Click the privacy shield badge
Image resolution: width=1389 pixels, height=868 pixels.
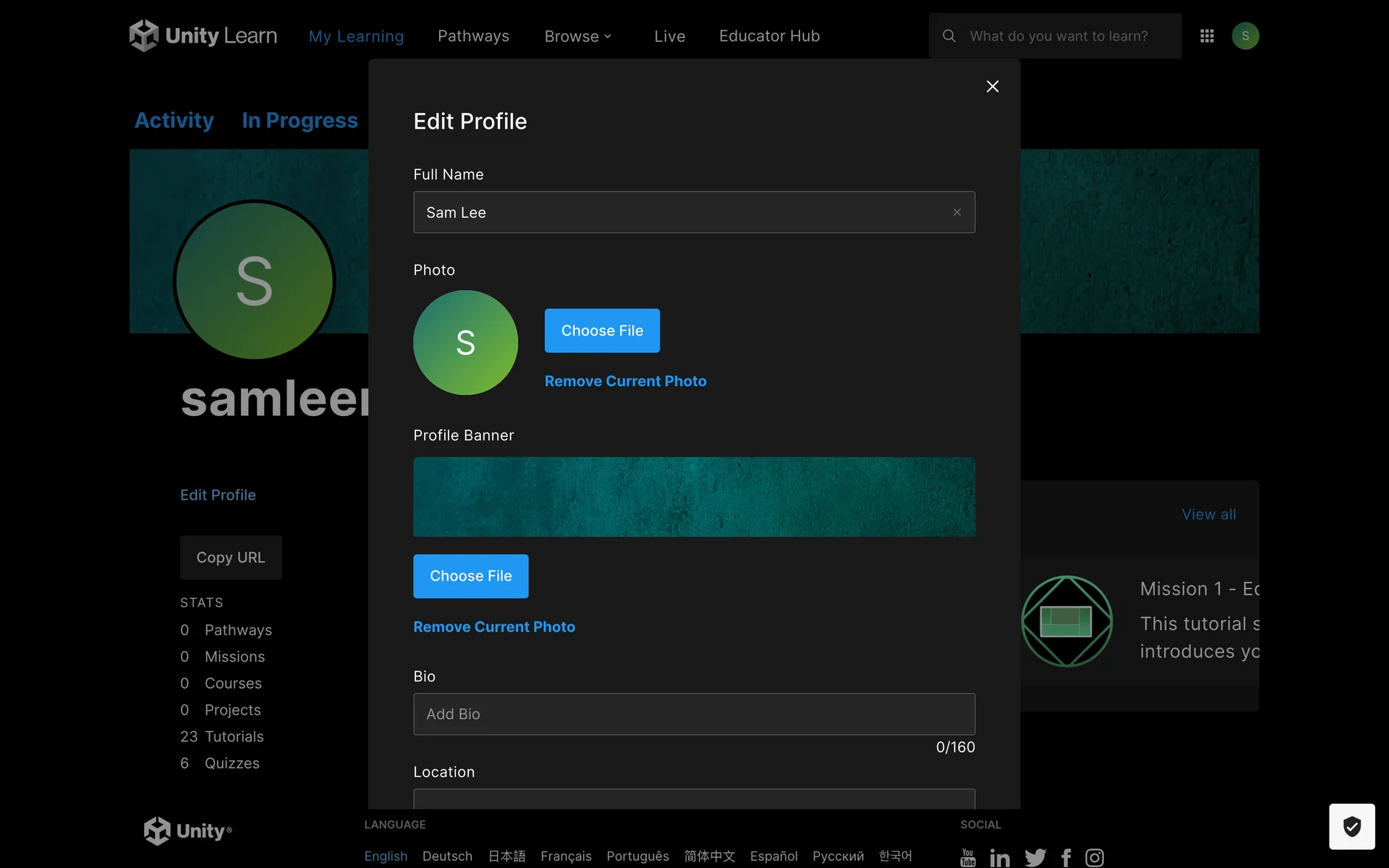[x=1351, y=826]
